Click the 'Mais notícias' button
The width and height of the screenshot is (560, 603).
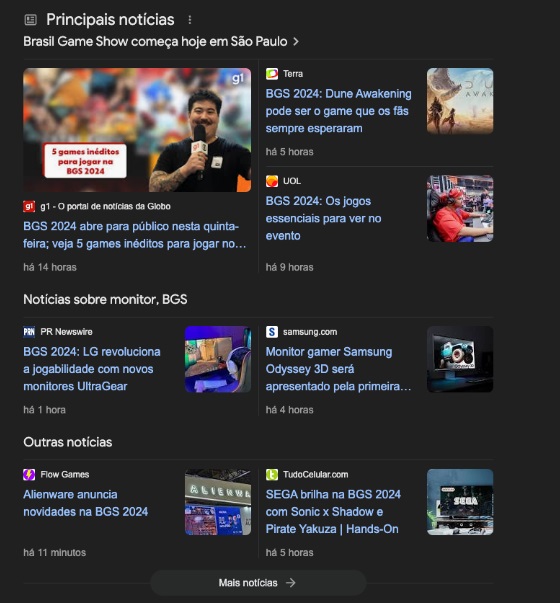pos(258,583)
